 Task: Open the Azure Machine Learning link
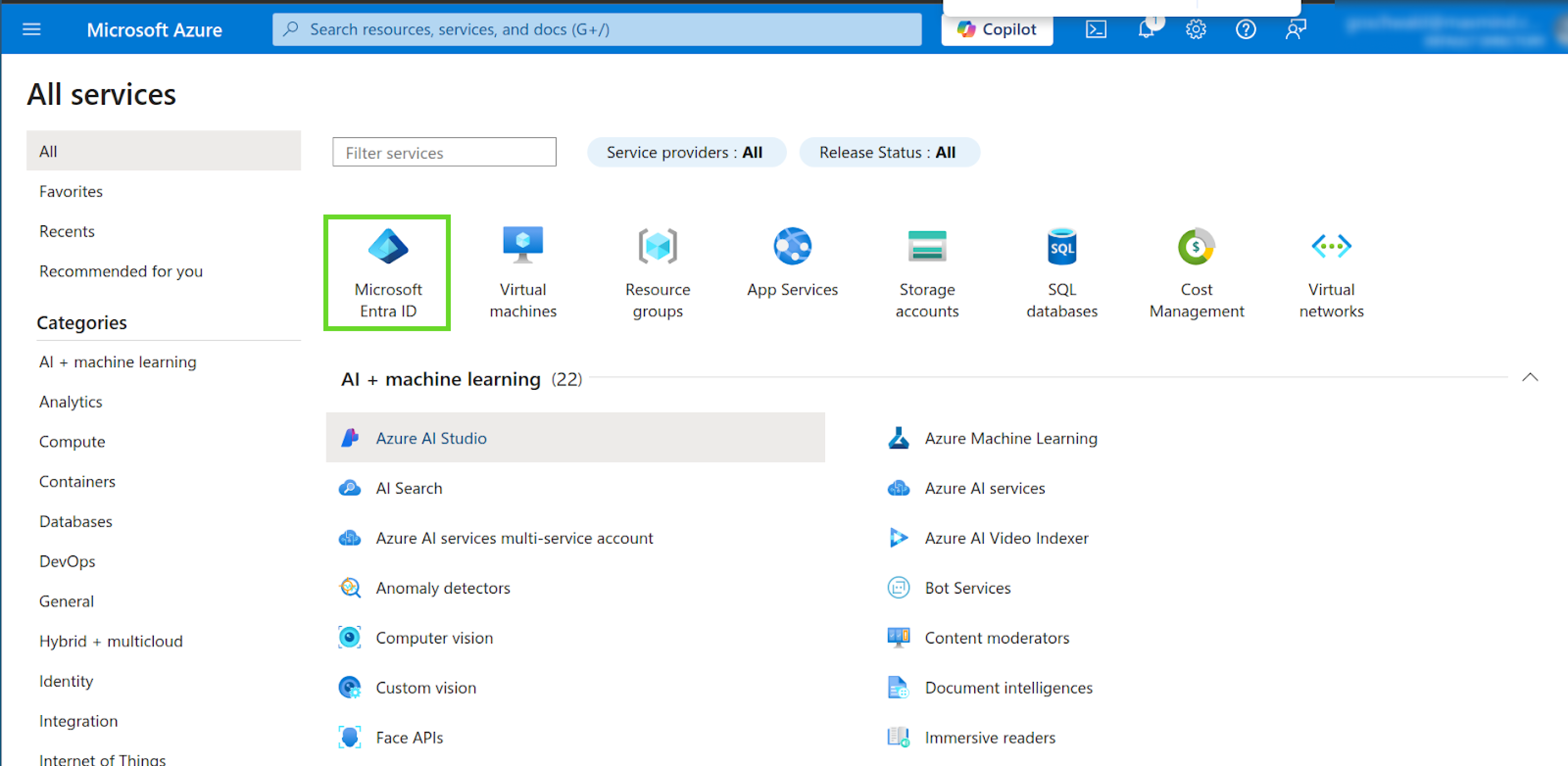point(1010,438)
